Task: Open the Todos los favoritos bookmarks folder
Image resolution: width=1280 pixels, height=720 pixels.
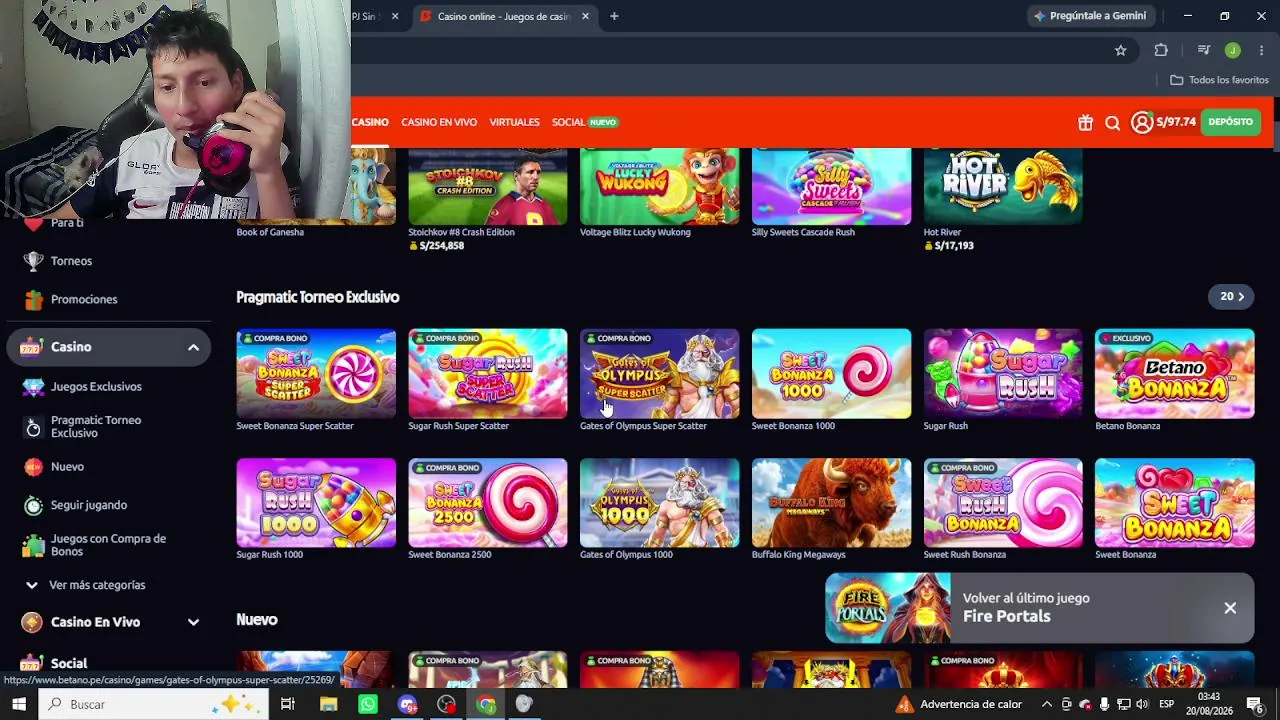Action: [x=1219, y=80]
